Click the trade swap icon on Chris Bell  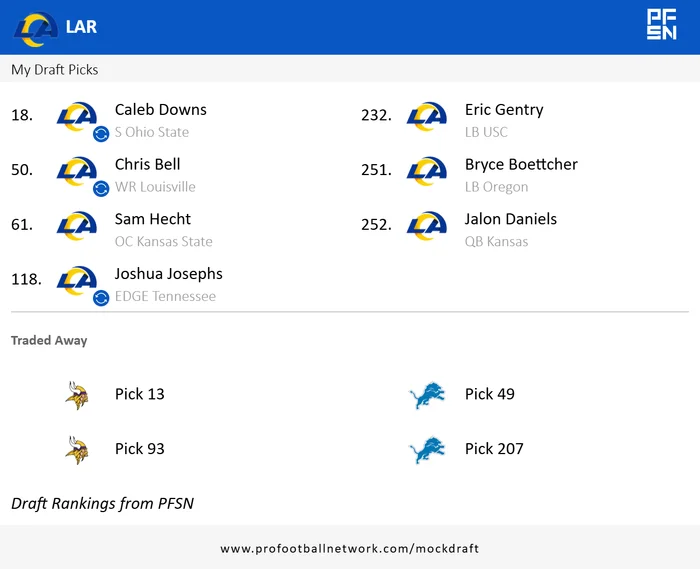point(101,189)
